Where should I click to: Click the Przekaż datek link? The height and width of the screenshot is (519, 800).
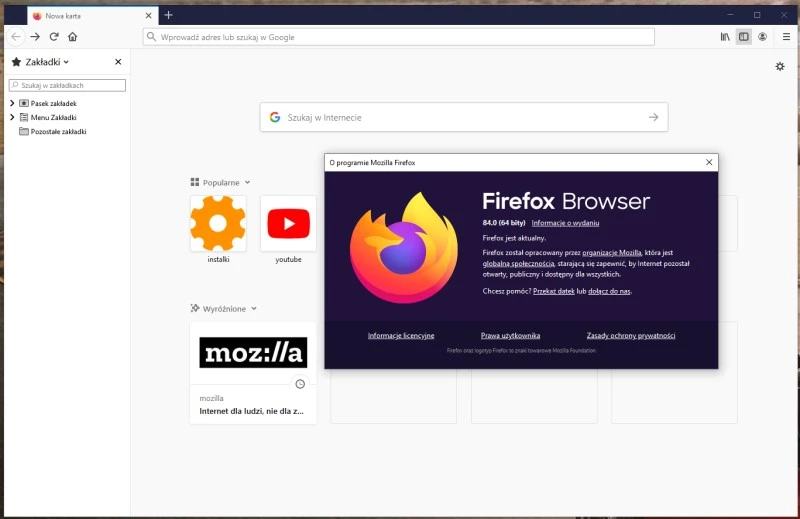pyautogui.click(x=554, y=291)
